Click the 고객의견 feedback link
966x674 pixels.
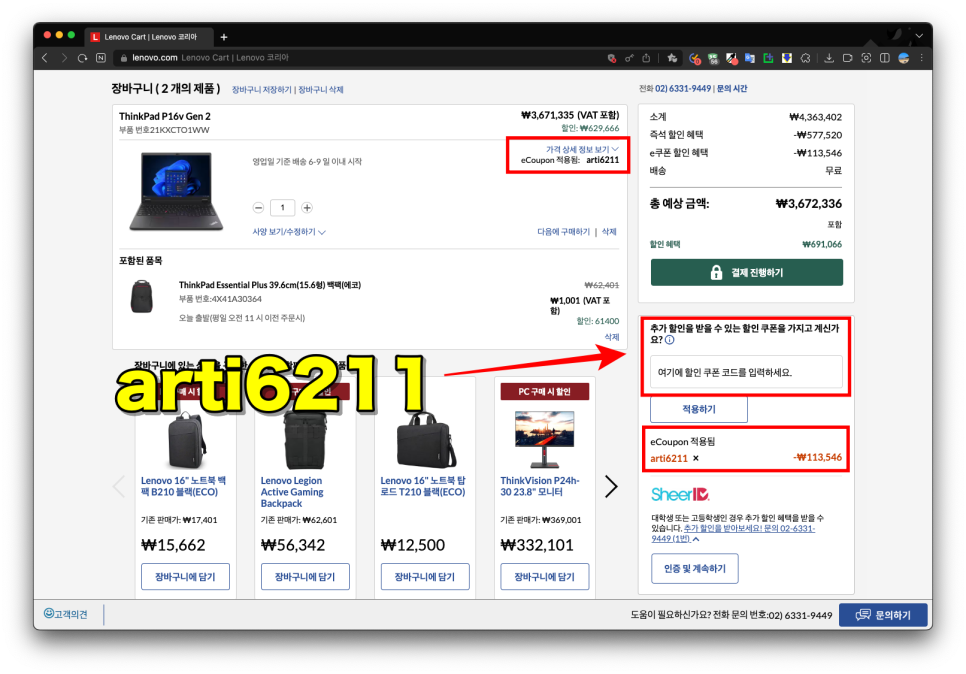[66, 614]
